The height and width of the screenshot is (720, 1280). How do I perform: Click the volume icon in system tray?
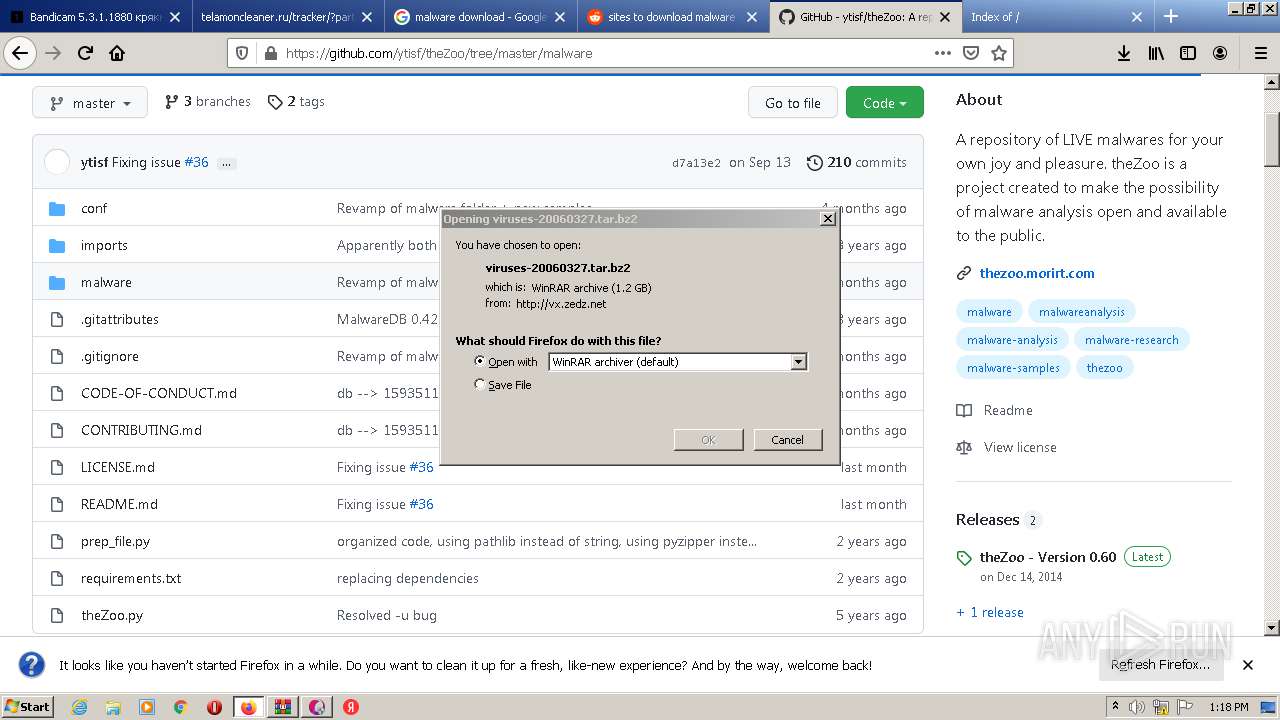coord(1137,707)
